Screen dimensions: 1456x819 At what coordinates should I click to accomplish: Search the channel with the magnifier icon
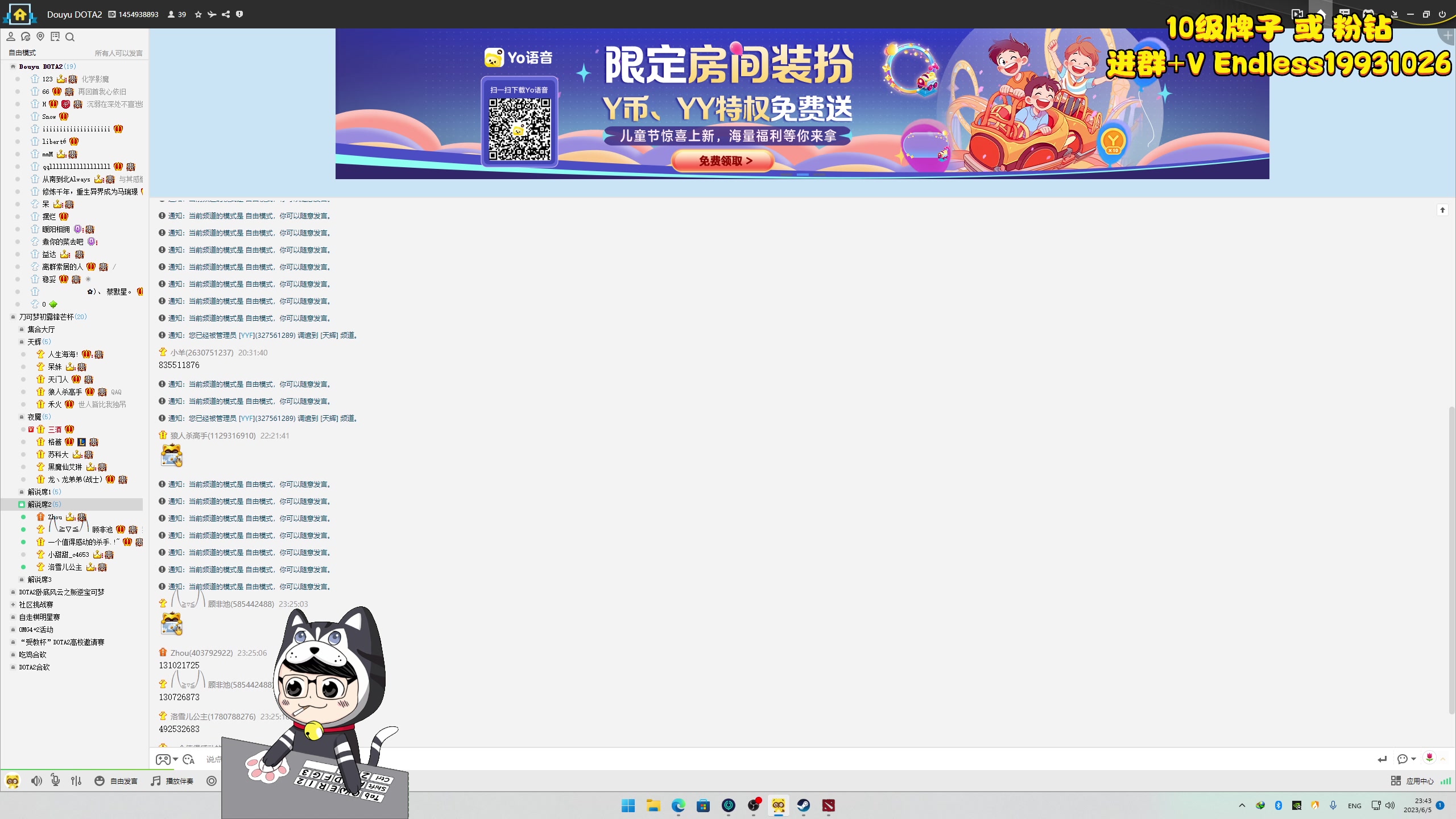coord(70,37)
